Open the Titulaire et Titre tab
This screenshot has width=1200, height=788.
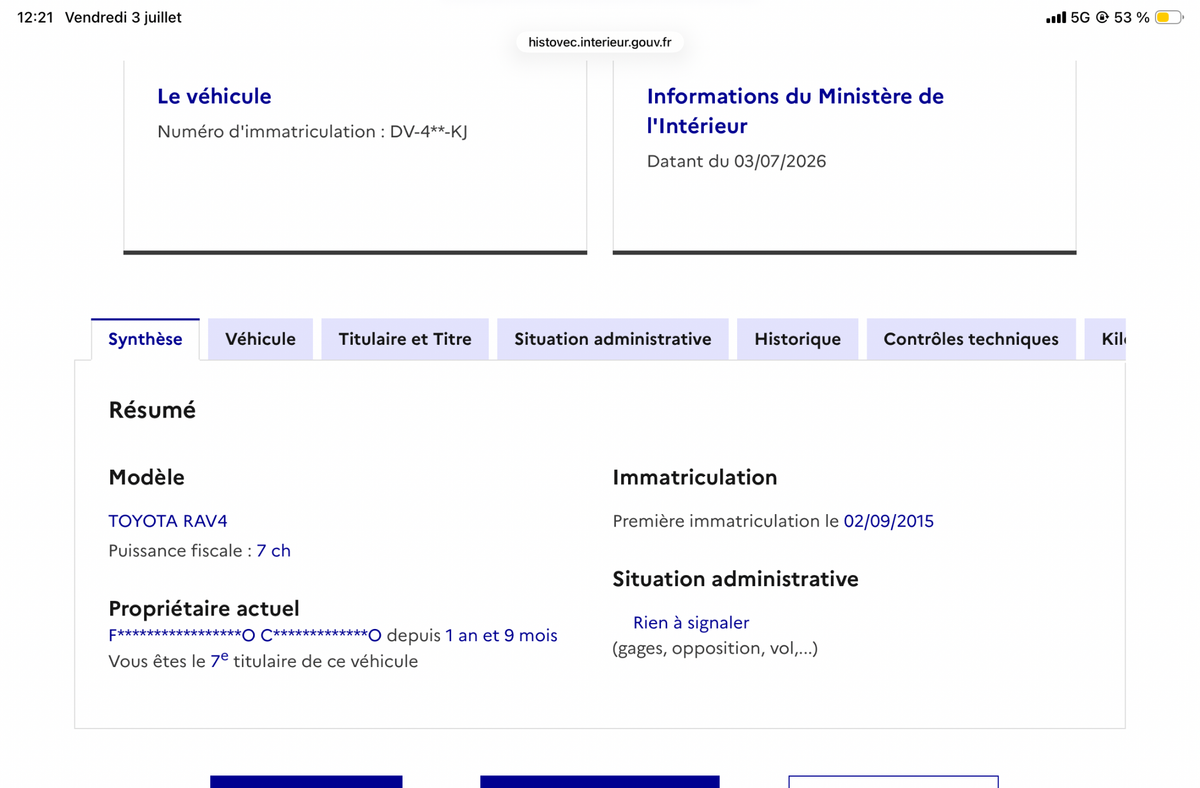(405, 339)
